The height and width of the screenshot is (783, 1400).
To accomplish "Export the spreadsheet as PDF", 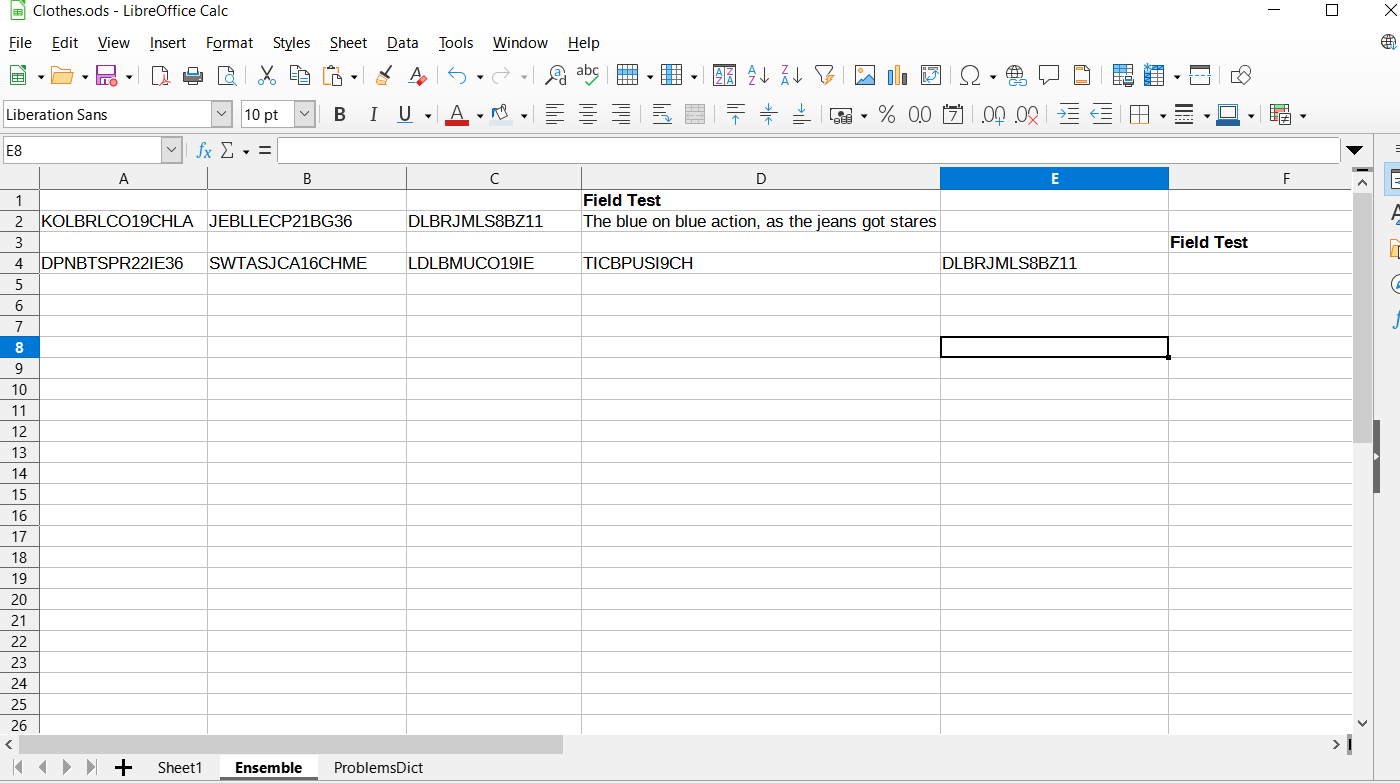I will click(160, 75).
